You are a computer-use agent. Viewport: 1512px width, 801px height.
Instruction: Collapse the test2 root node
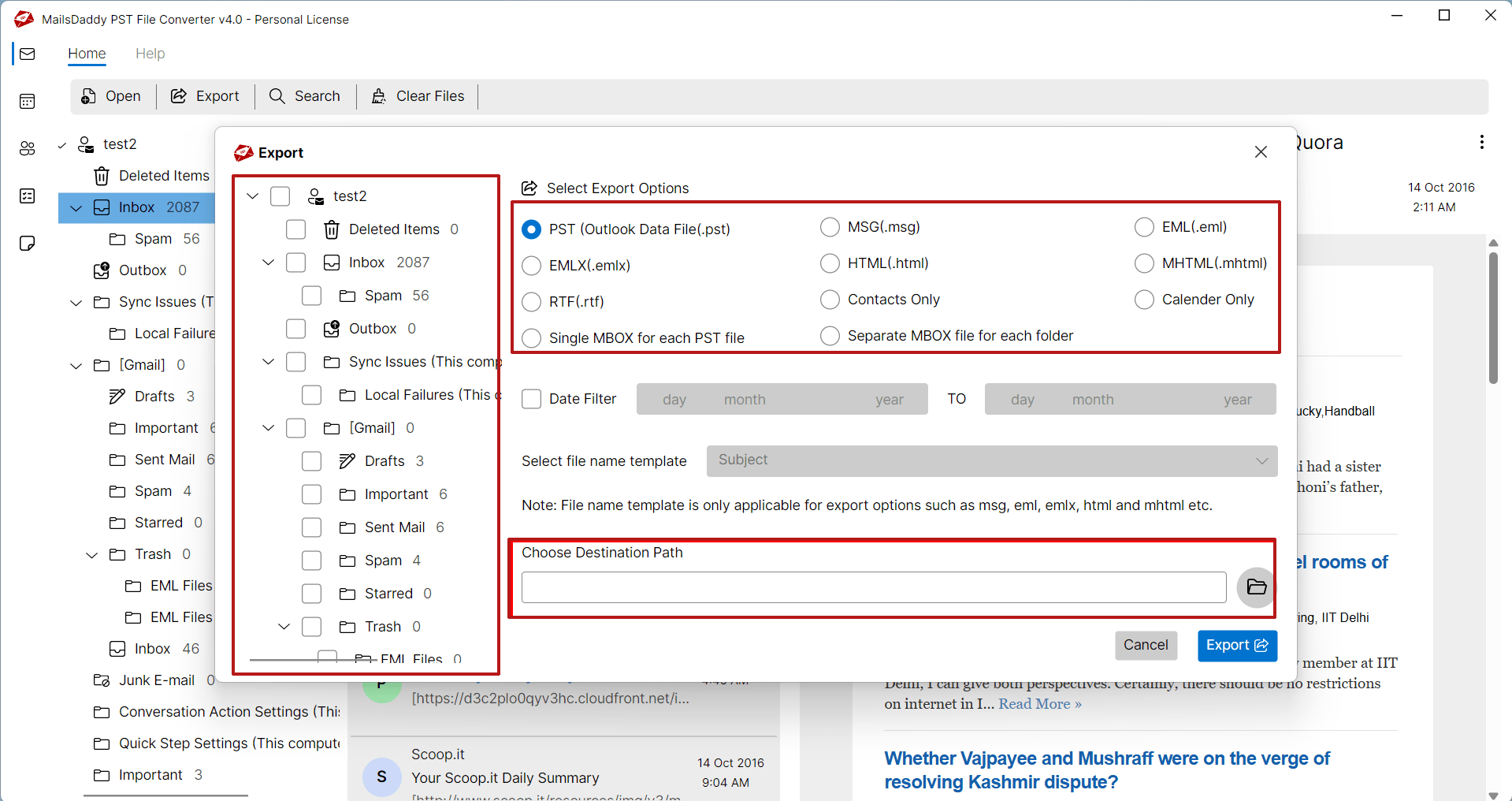[x=252, y=196]
